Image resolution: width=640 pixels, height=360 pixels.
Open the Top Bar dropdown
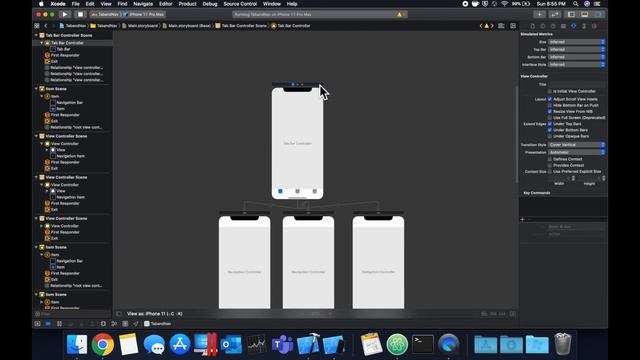tap(576, 49)
